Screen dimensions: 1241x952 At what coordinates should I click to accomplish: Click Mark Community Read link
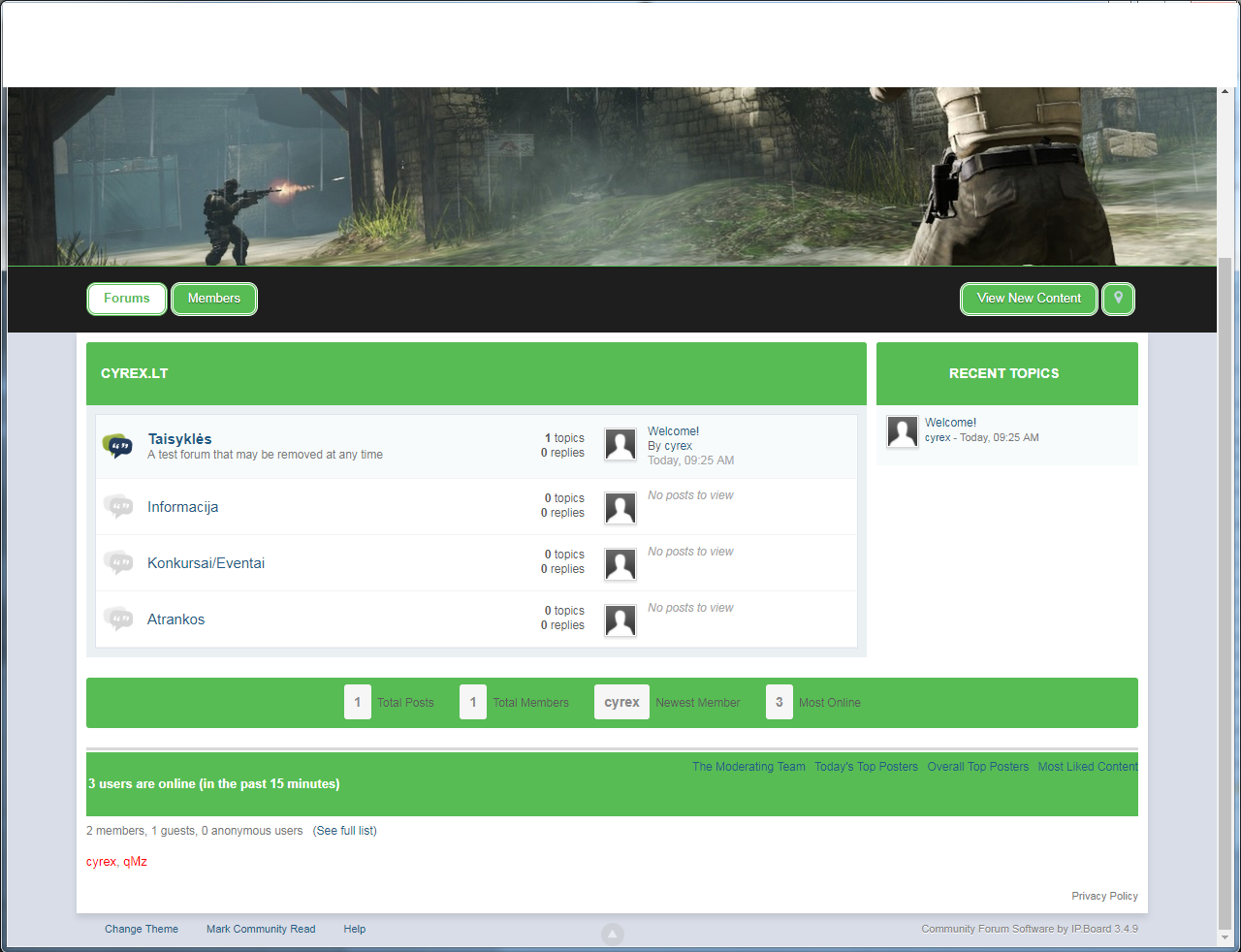(261, 929)
